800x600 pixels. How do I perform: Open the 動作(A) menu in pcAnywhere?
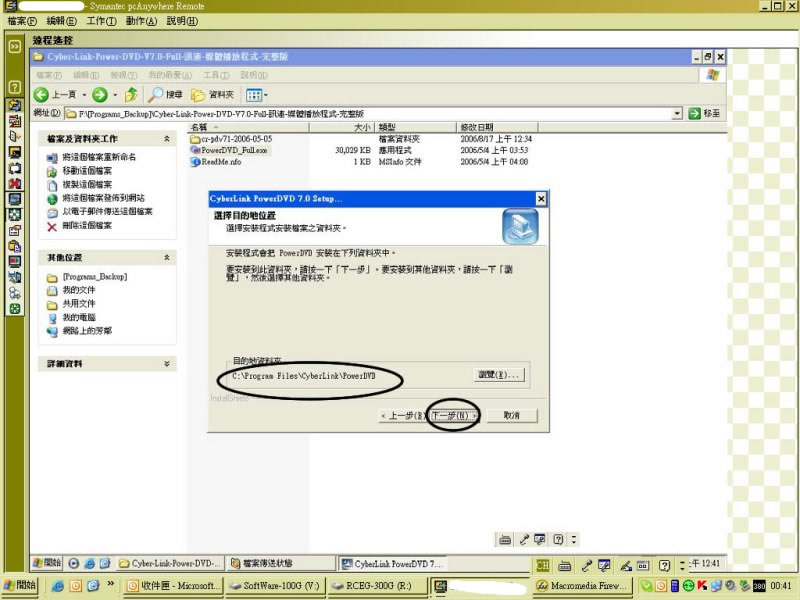point(141,21)
